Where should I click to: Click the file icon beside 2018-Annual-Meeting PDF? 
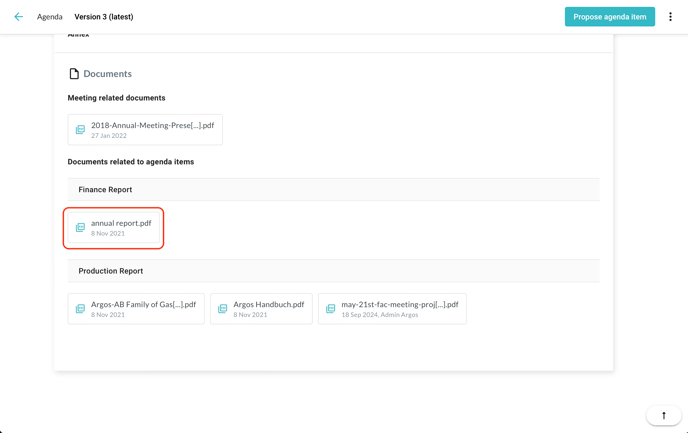pos(80,130)
